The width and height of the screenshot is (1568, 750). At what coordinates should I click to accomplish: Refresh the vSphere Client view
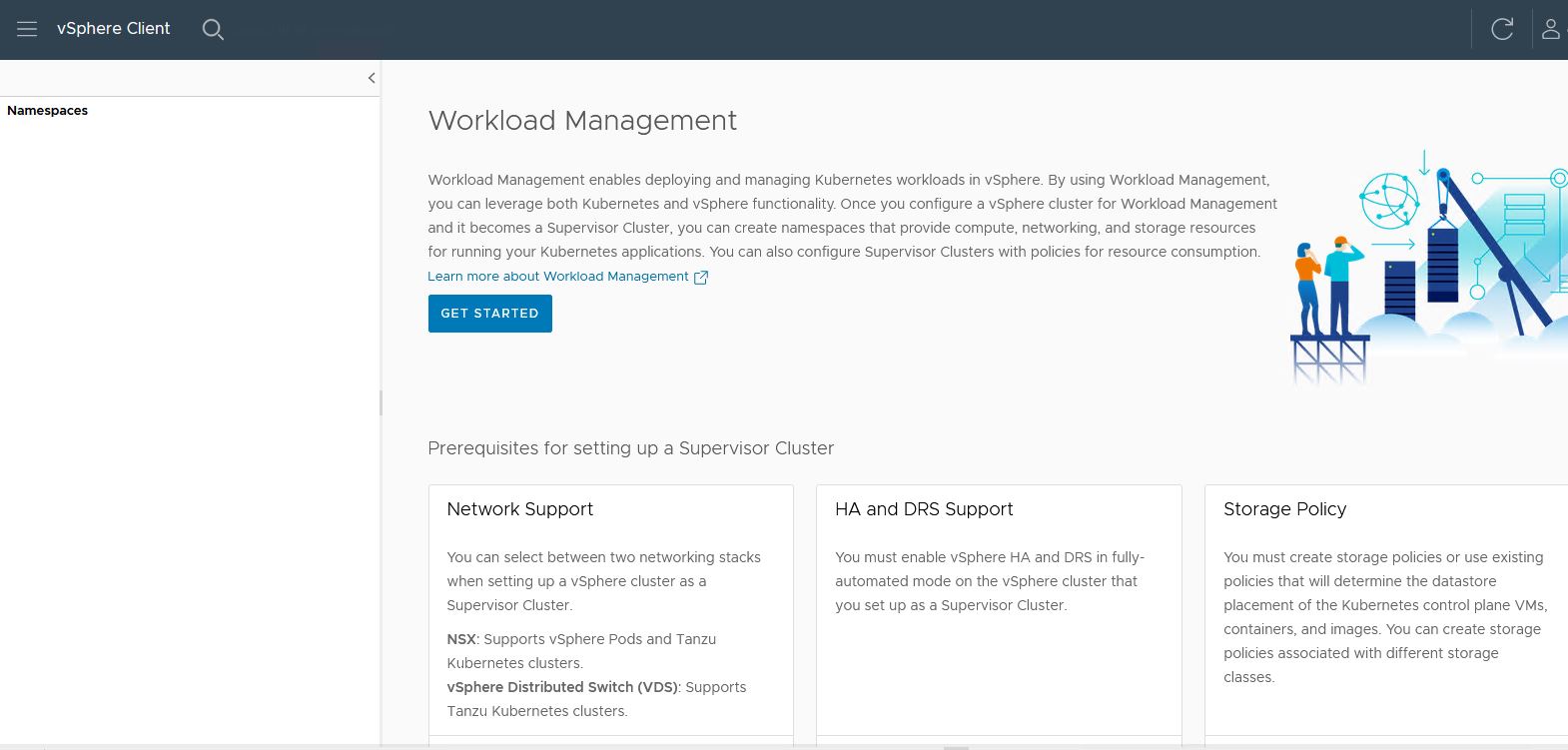tap(1502, 29)
